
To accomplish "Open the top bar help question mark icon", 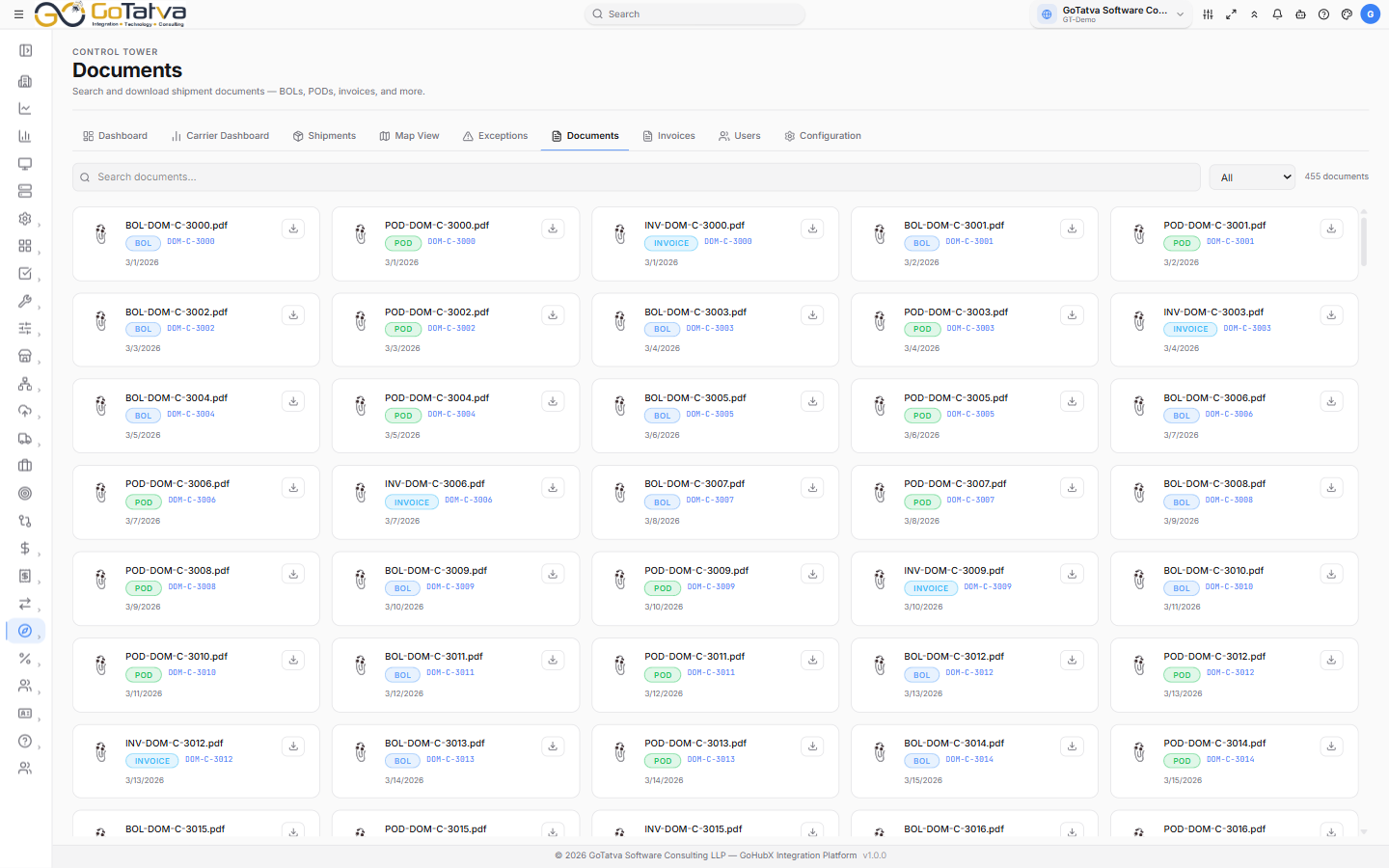I will click(1323, 14).
